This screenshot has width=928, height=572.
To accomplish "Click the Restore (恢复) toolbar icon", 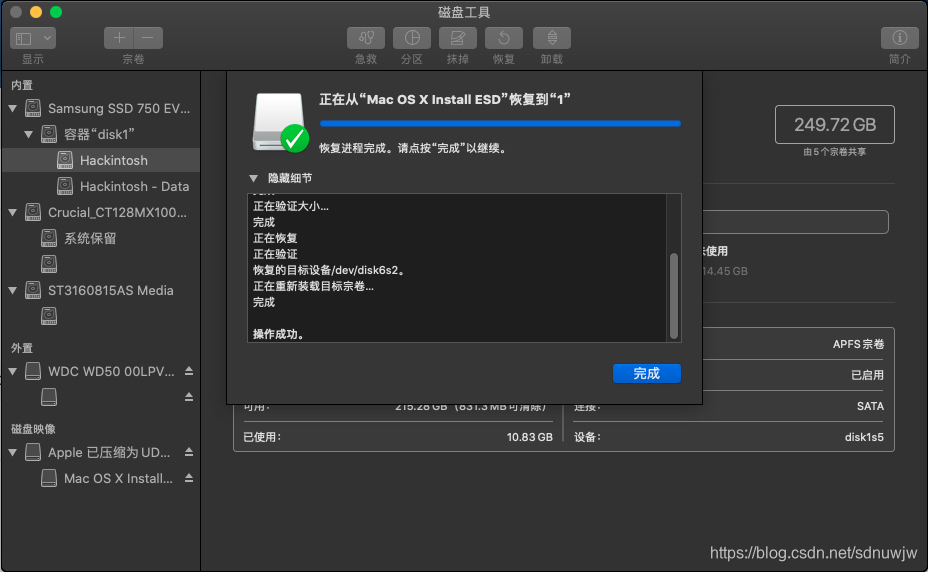I will [504, 38].
